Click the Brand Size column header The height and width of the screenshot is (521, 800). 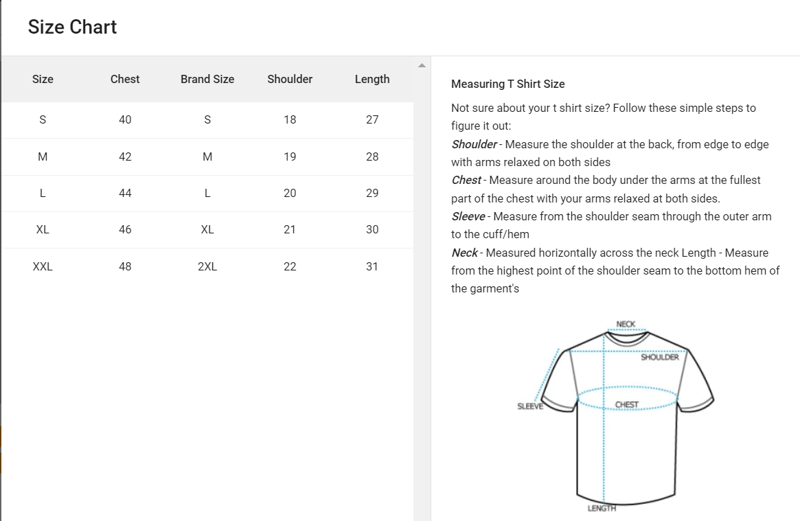point(207,79)
